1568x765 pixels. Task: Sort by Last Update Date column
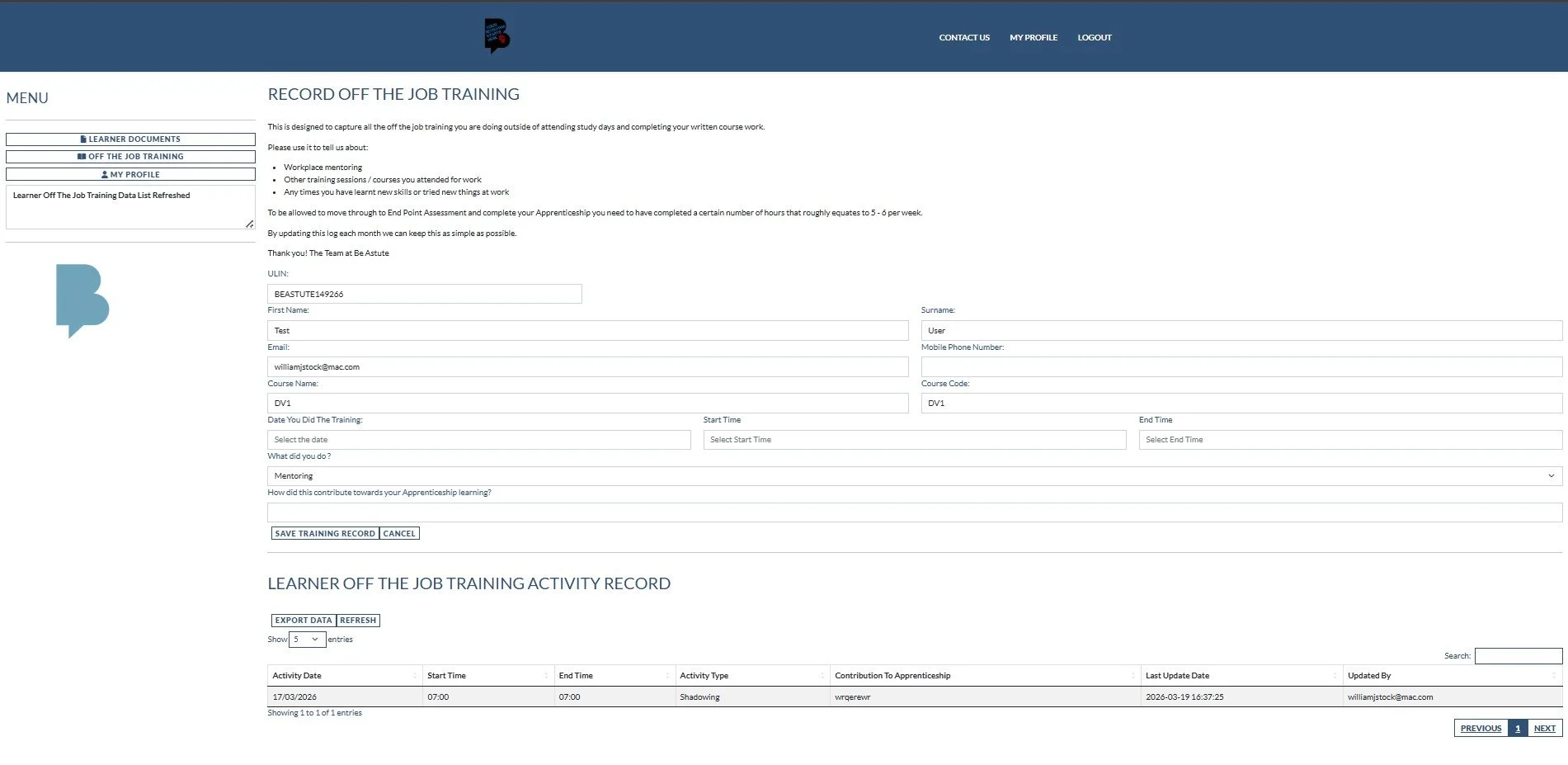click(1241, 676)
